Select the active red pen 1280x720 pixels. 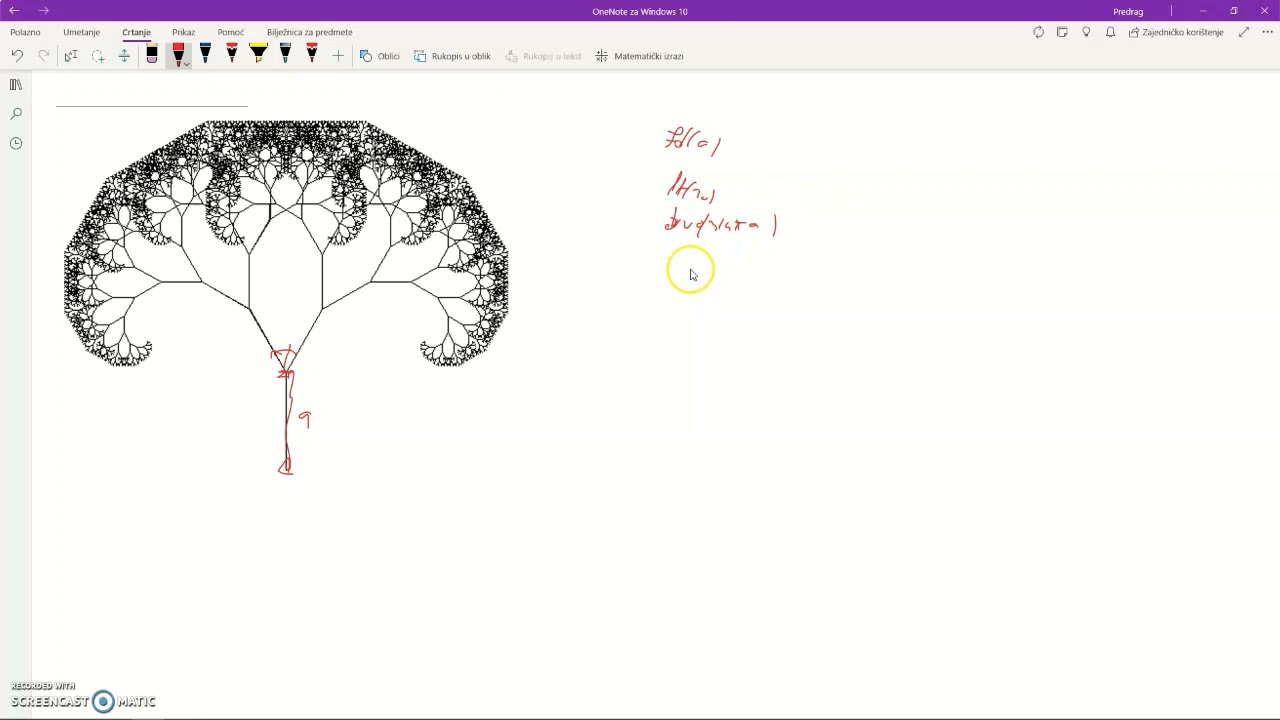point(178,54)
